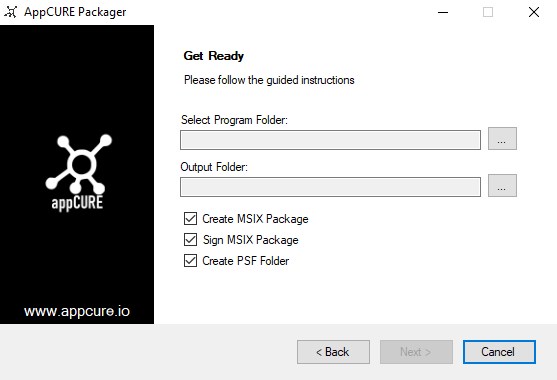This screenshot has width=557, height=380.
Task: Disable the Create PSF Folder checkbox
Action: coord(190,261)
